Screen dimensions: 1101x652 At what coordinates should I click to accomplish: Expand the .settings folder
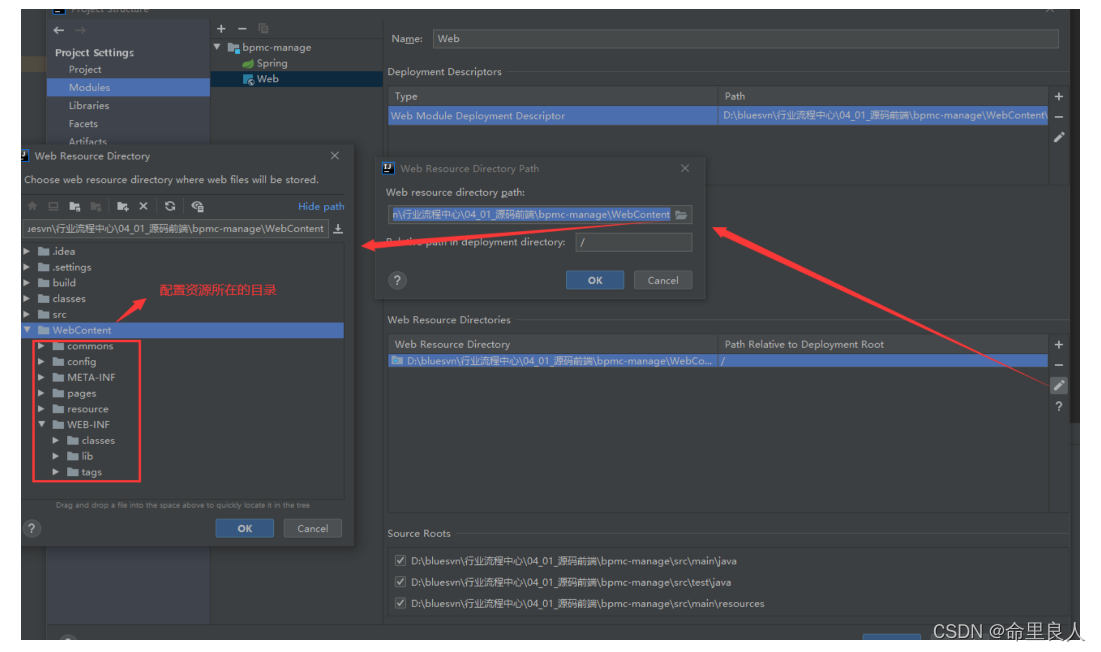(x=27, y=267)
